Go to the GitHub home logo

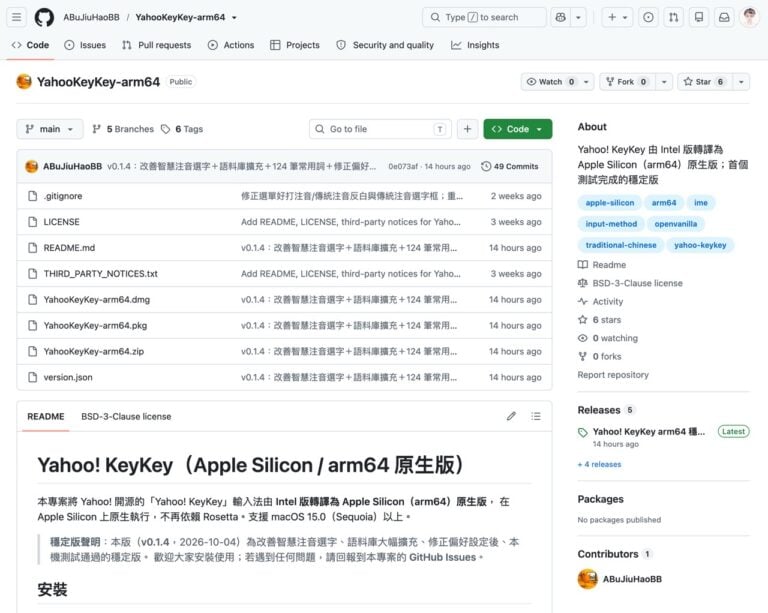click(x=44, y=17)
